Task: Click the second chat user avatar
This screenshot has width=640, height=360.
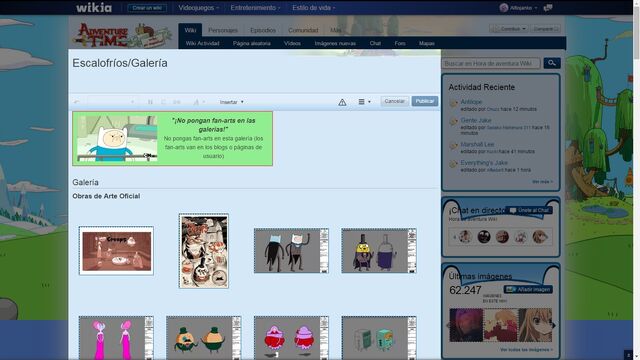Action: 484,236
